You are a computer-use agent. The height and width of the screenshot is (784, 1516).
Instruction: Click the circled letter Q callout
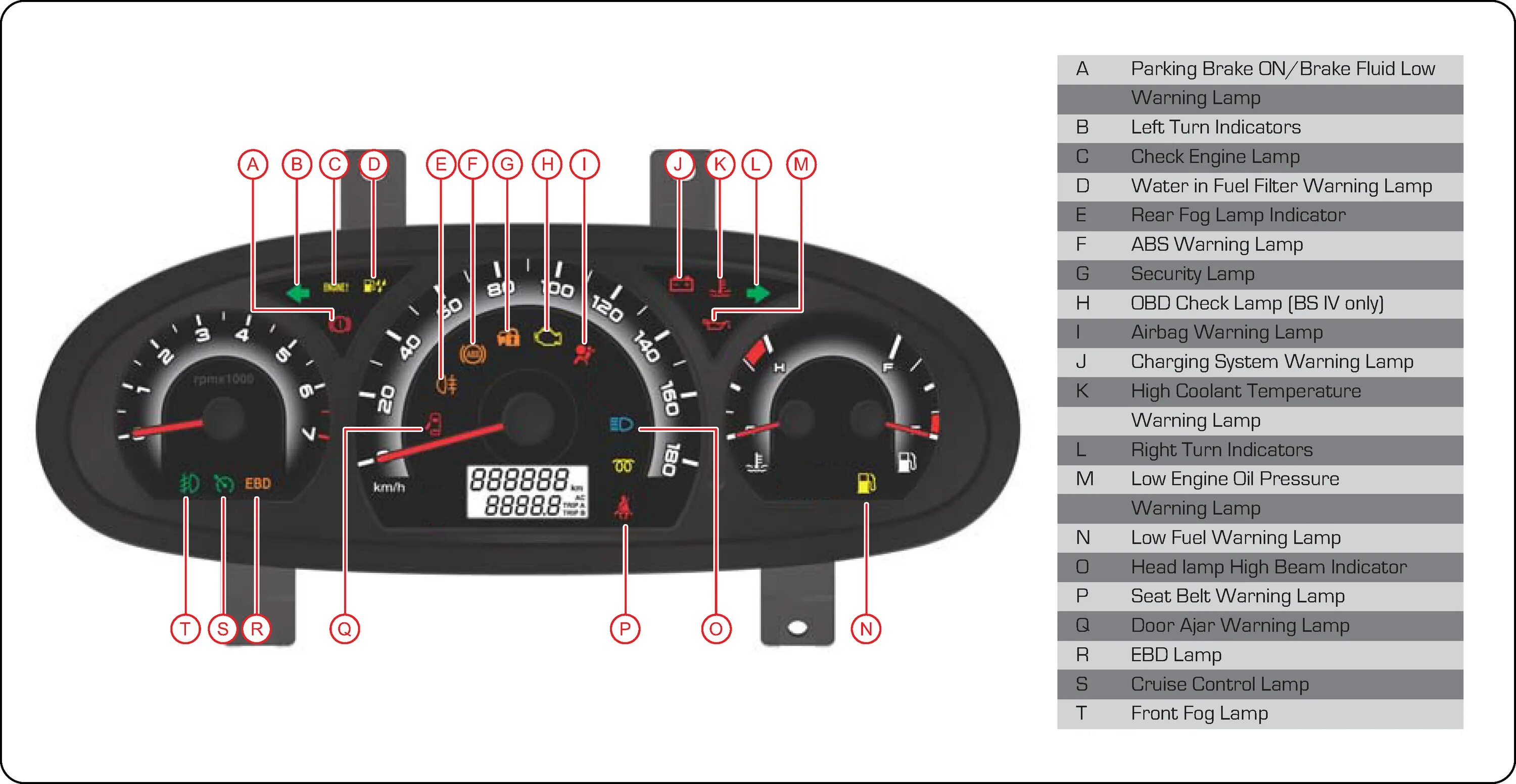pos(344,629)
